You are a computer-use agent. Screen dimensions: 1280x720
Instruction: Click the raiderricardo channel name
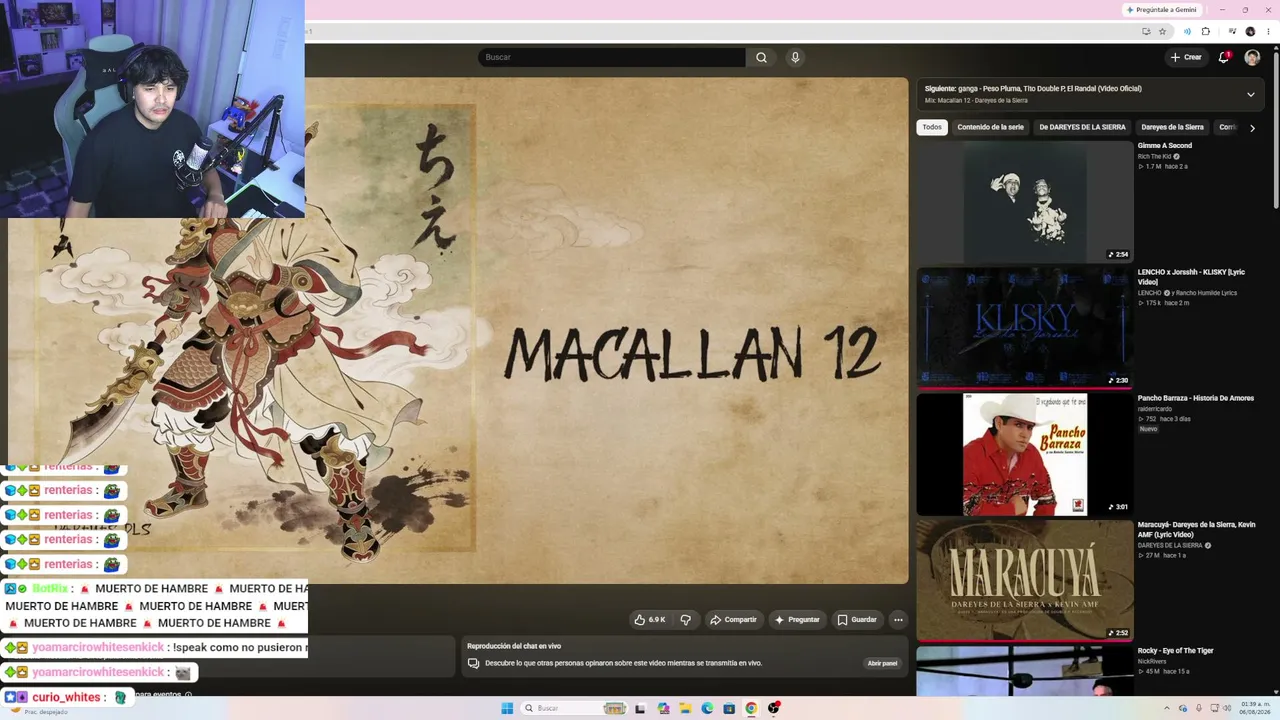(1155, 409)
